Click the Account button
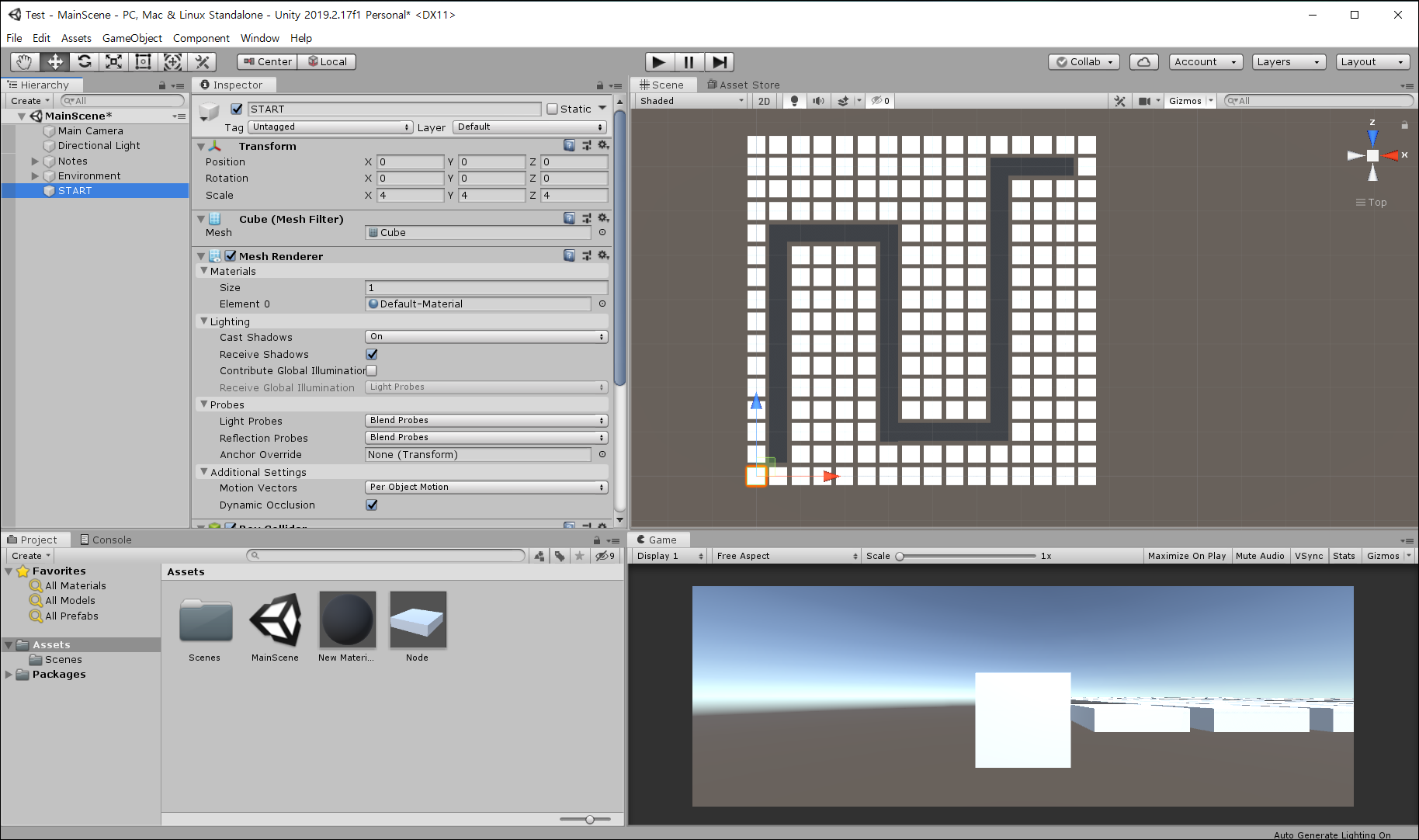 coord(1206,62)
